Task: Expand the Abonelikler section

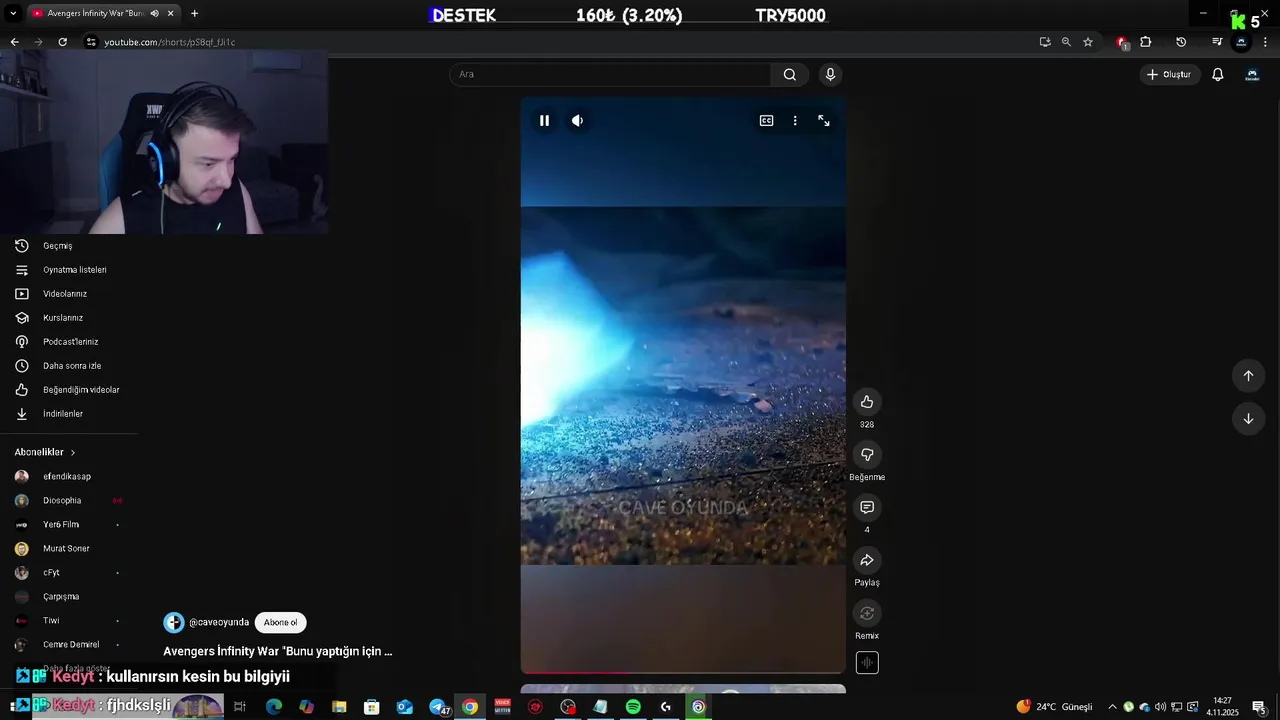Action: [x=45, y=452]
